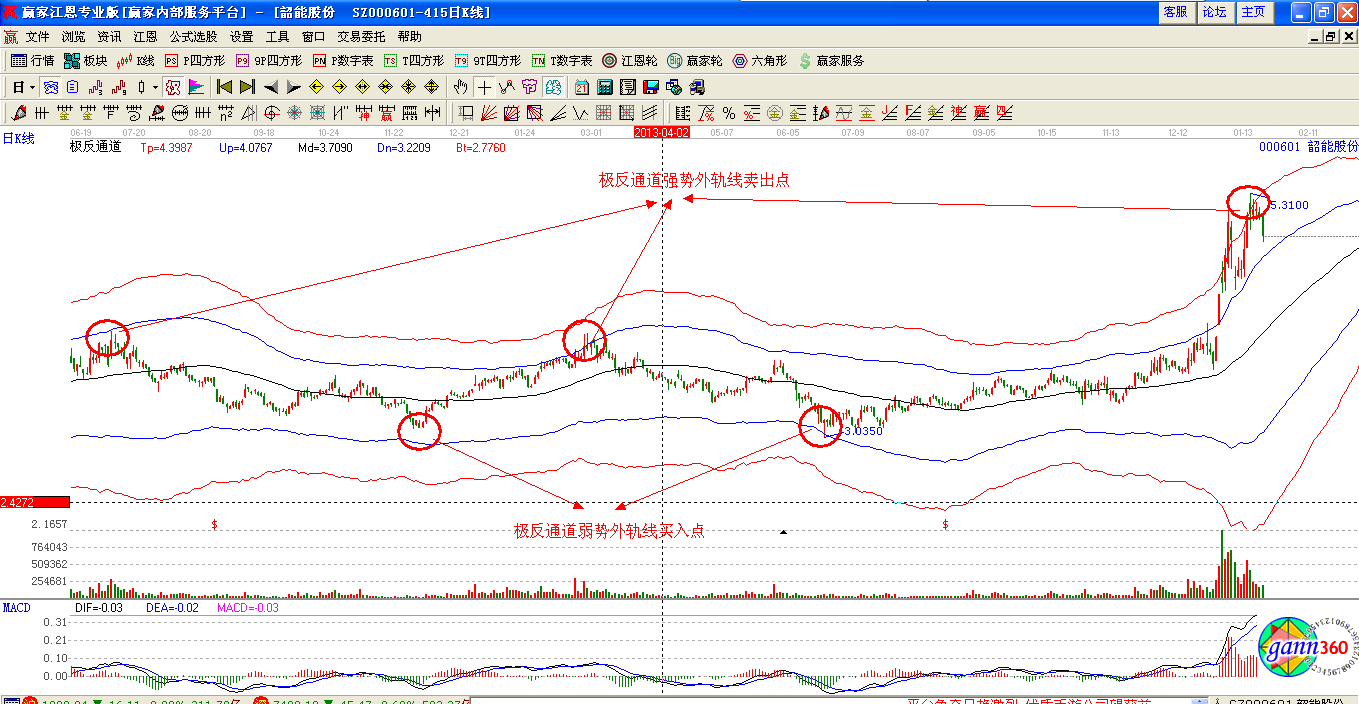Viewport: 1359px width, 704px height.
Task: Click the 论坛 forum button
Action: (x=1213, y=12)
